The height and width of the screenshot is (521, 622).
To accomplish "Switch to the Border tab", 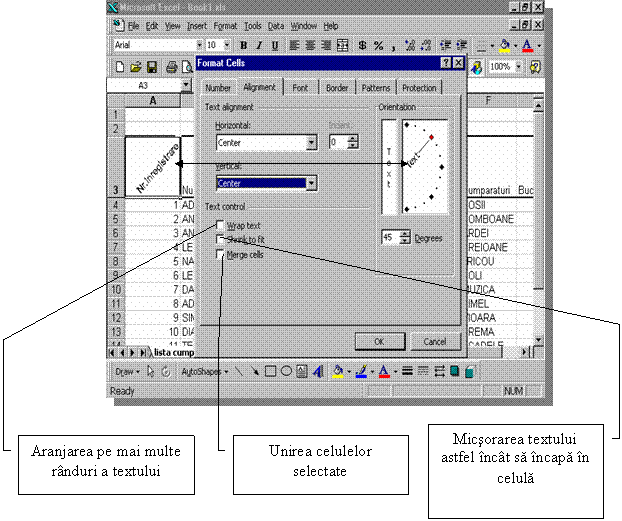I will point(337,88).
